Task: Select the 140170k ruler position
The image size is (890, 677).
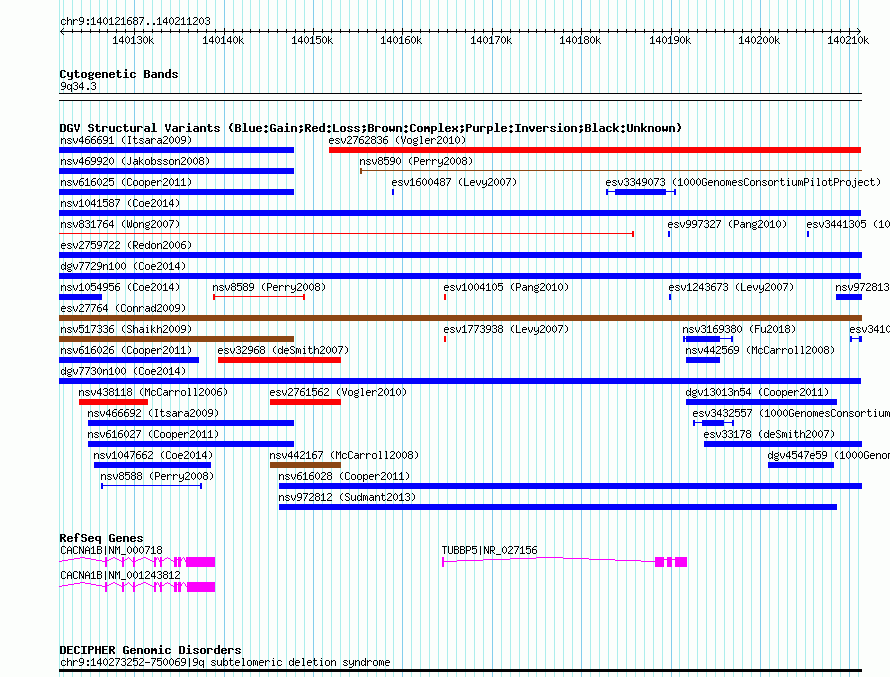Action: tap(491, 40)
